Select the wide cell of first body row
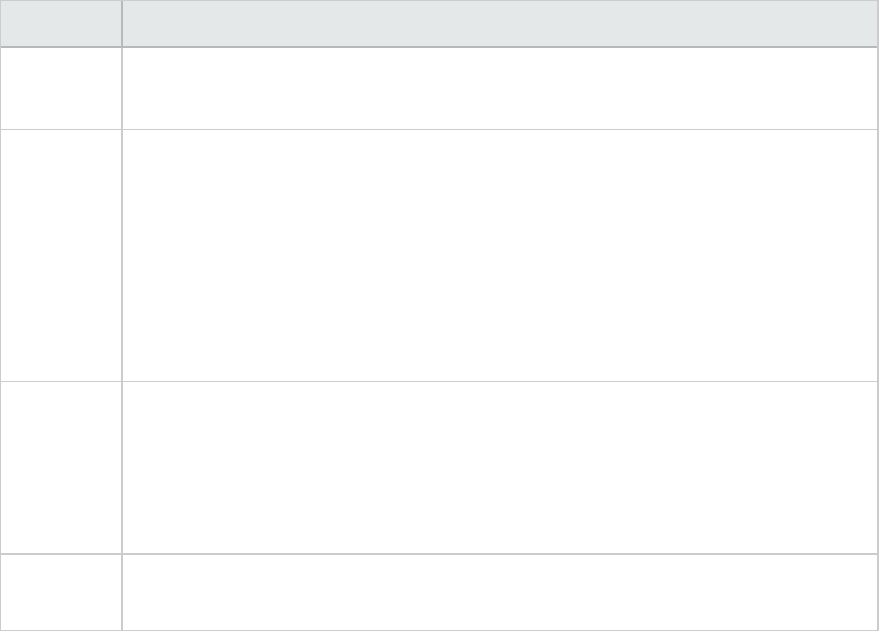 pyautogui.click(x=493, y=88)
